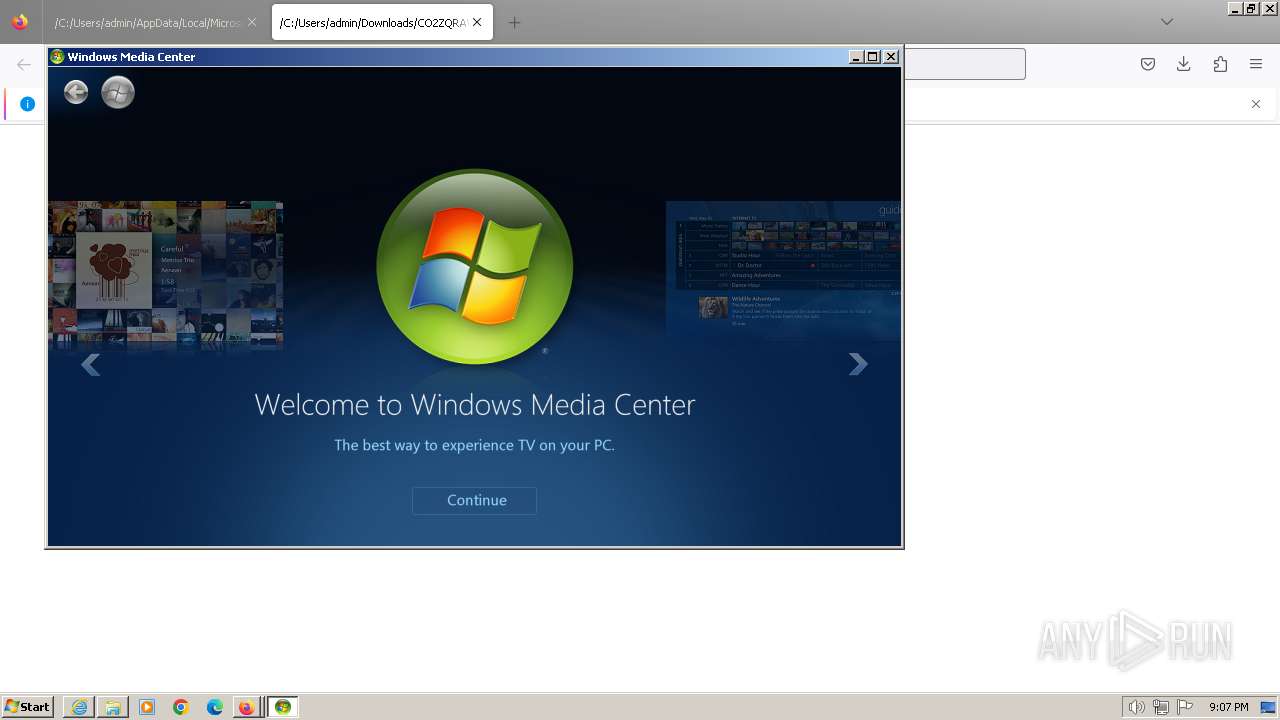The height and width of the screenshot is (720, 1280).
Task: Open the Firefox hamburger application menu
Action: (x=1256, y=64)
